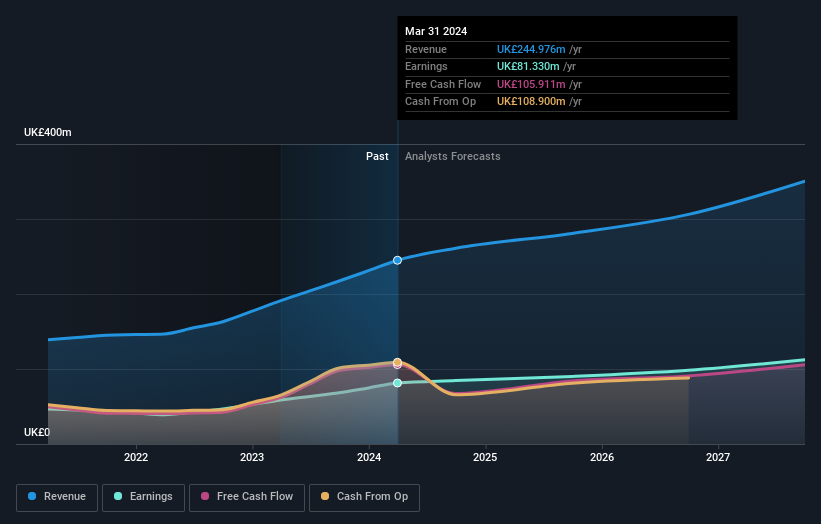Screen dimensions: 821x524
Task: Click the blue Revenue legend dot
Action: coord(32,496)
